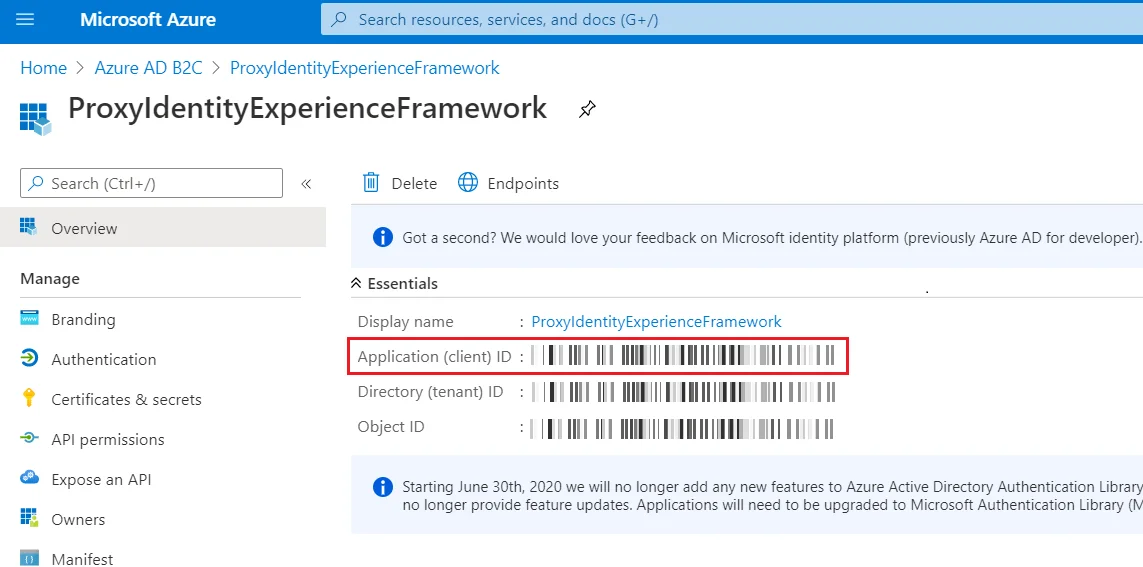1143x567 pixels.
Task: Open the Endpoints toolbar button
Action: point(508,183)
